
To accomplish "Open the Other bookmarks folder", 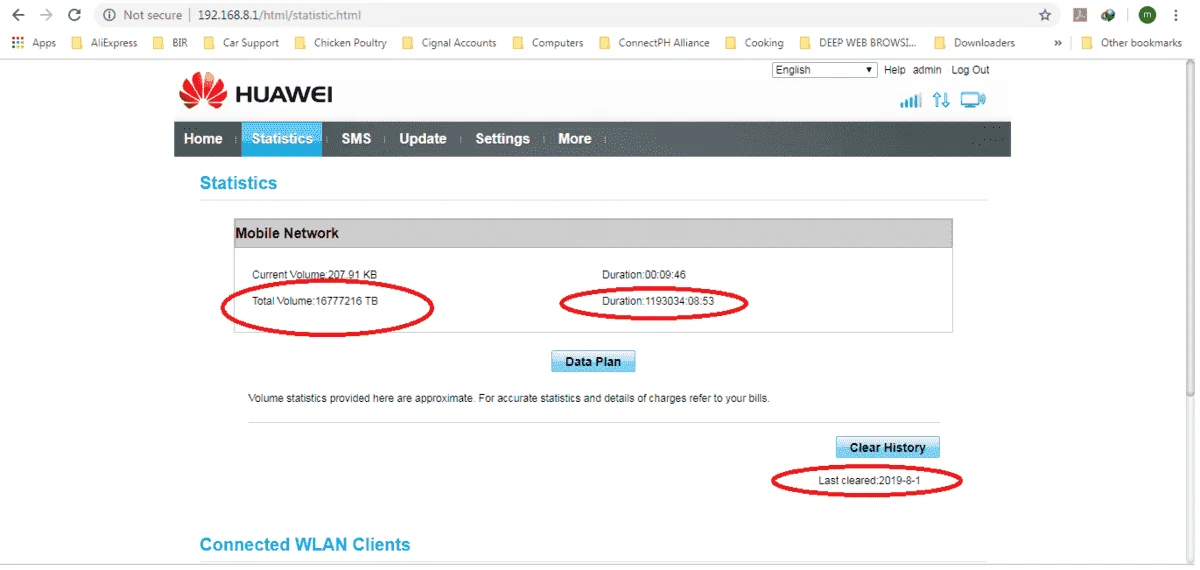I will point(1131,43).
